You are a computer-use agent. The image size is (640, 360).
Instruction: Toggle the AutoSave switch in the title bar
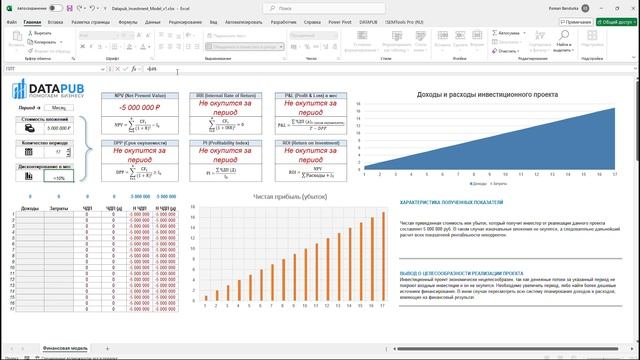pyautogui.click(x=55, y=8)
